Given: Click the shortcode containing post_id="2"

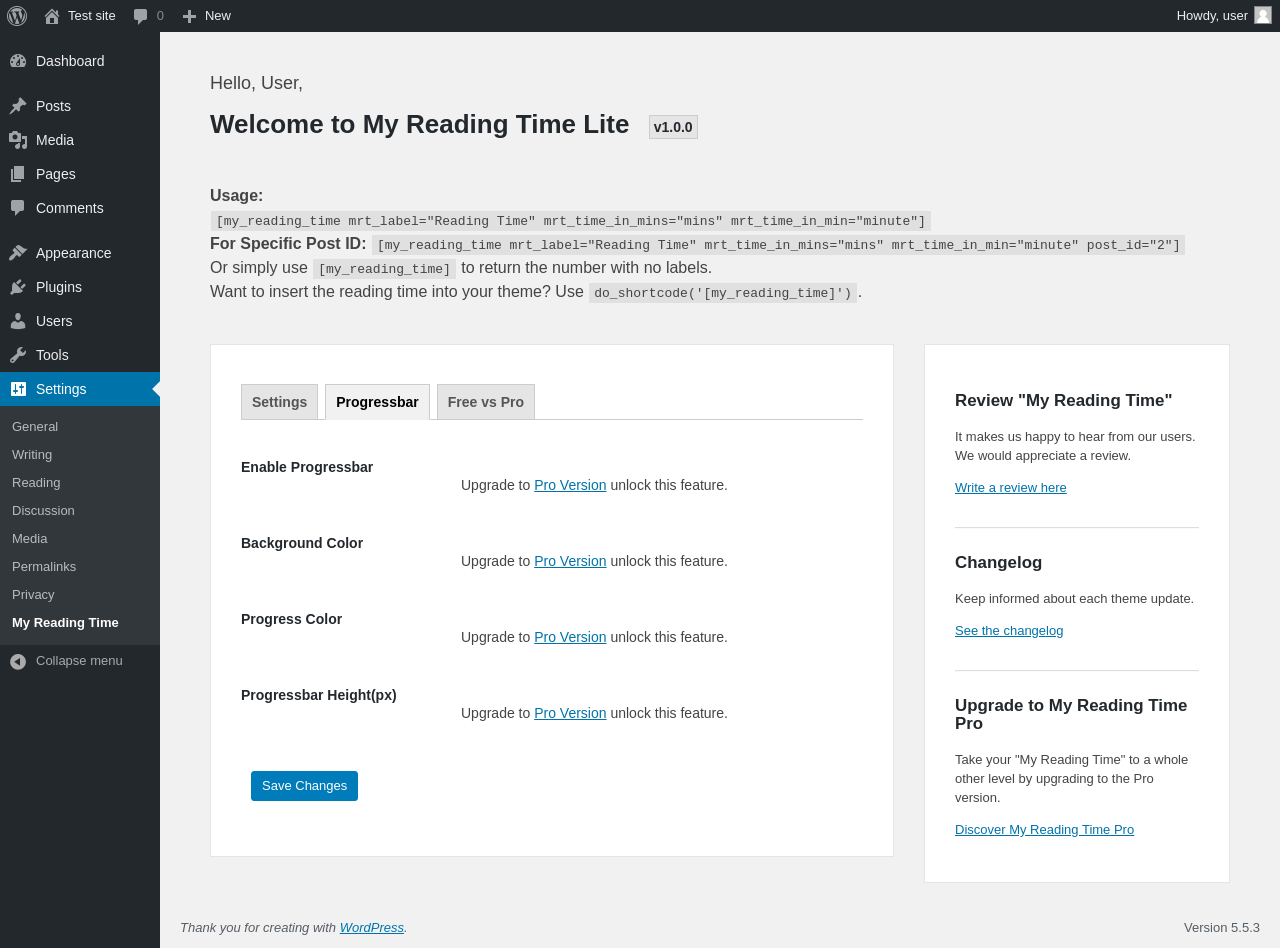Looking at the screenshot, I should pyautogui.click(x=778, y=245).
